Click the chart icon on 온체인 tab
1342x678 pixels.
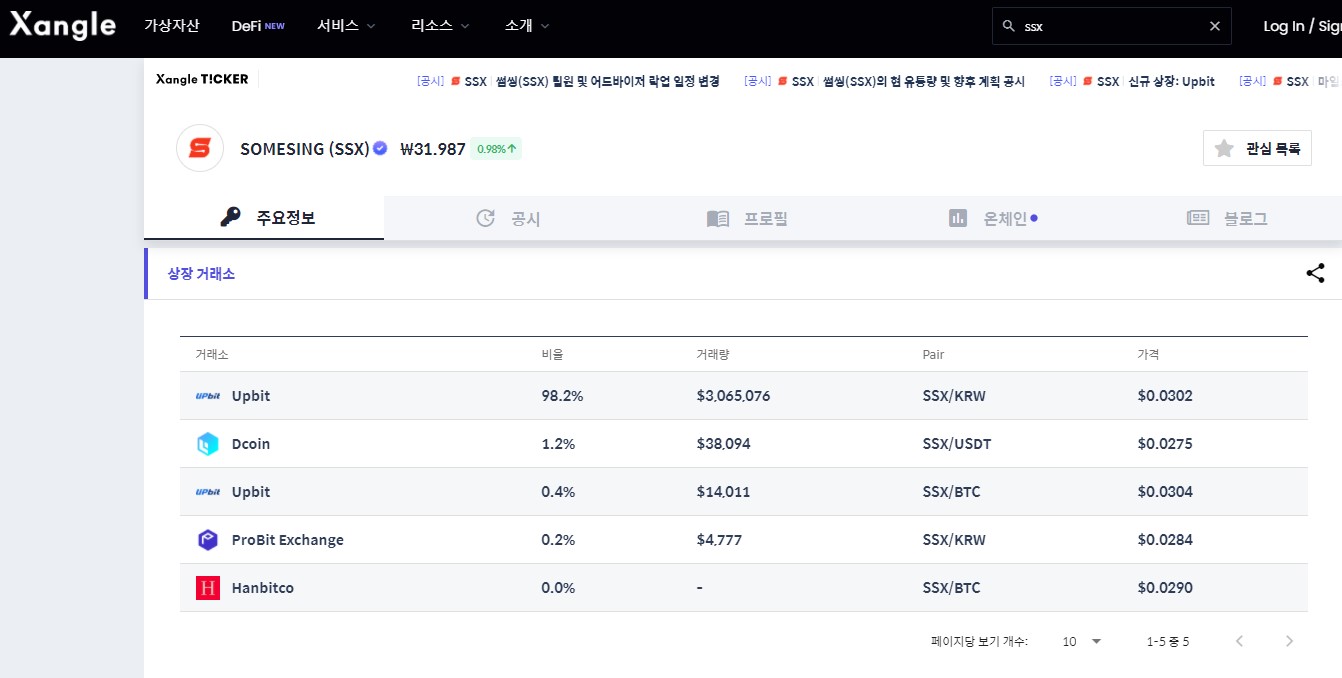point(958,218)
